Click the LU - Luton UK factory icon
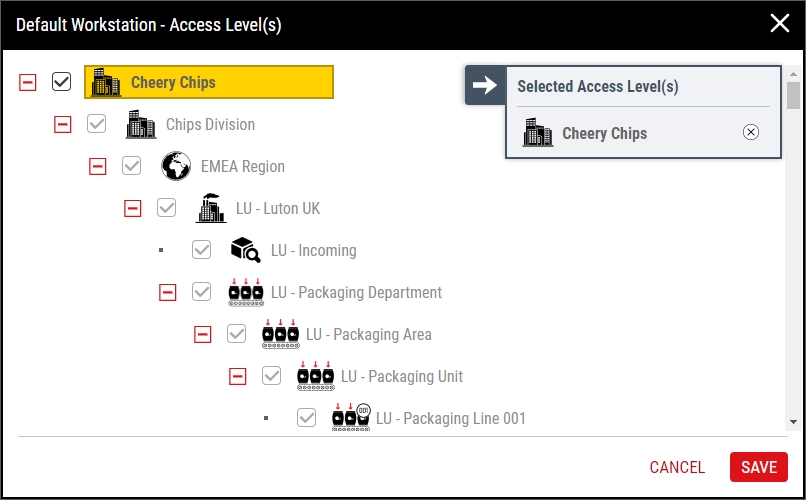 [211, 209]
